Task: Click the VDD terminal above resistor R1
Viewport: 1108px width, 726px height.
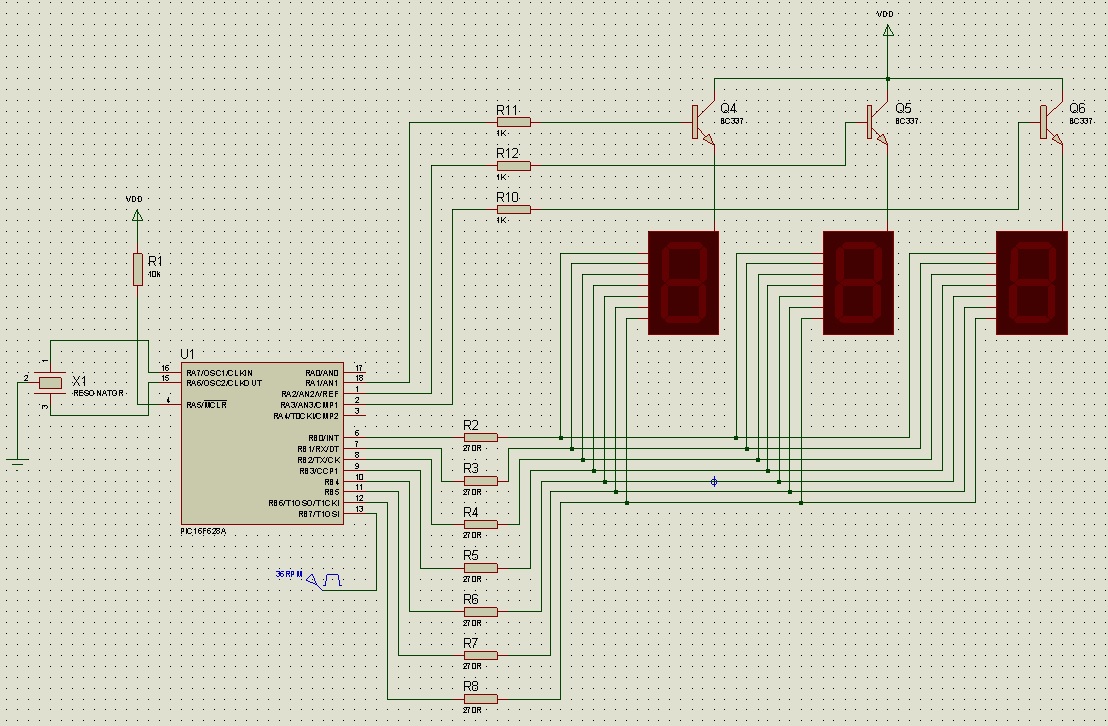Action: pyautogui.click(x=137, y=214)
